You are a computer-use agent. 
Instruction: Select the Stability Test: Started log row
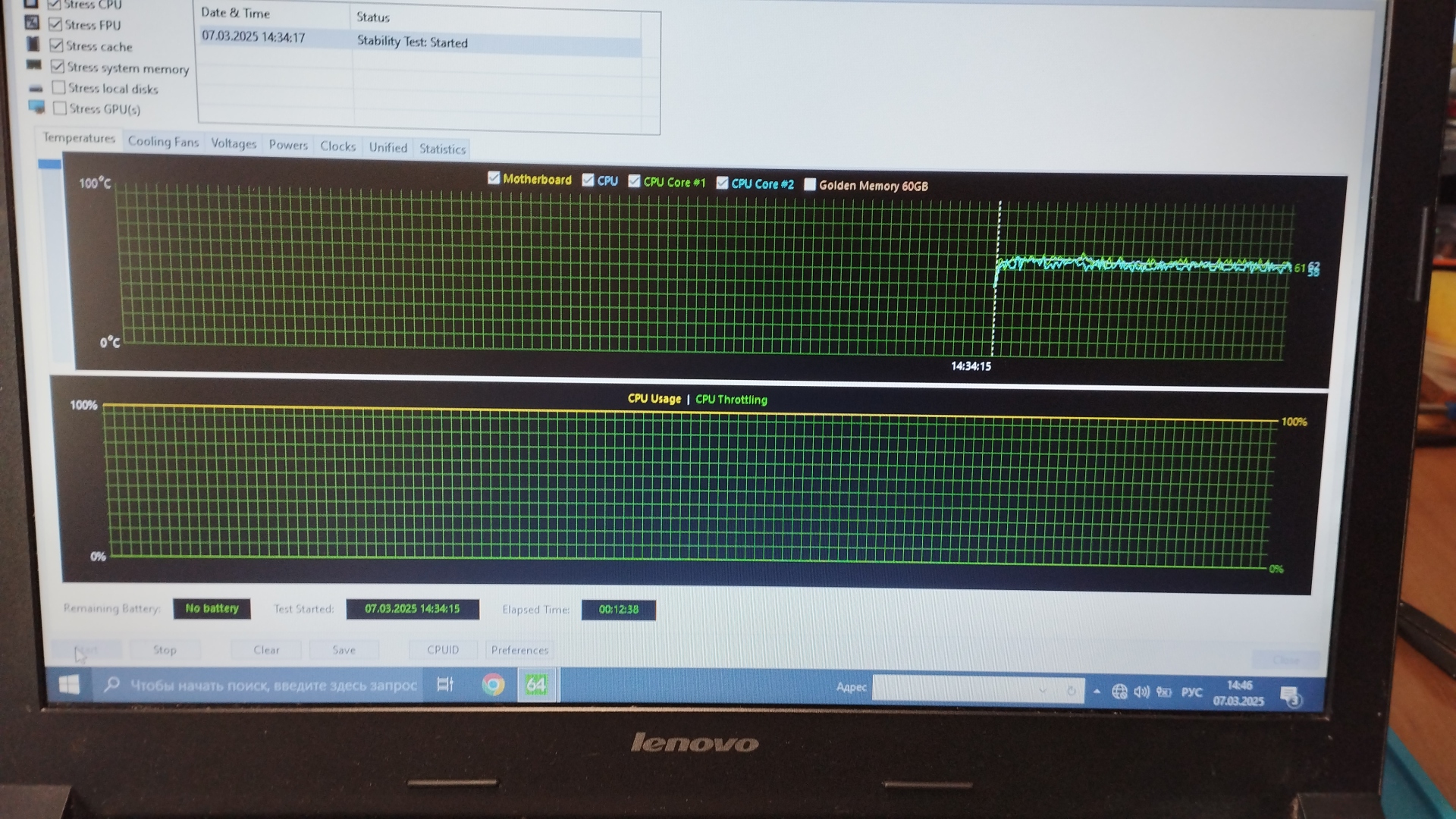(420, 40)
